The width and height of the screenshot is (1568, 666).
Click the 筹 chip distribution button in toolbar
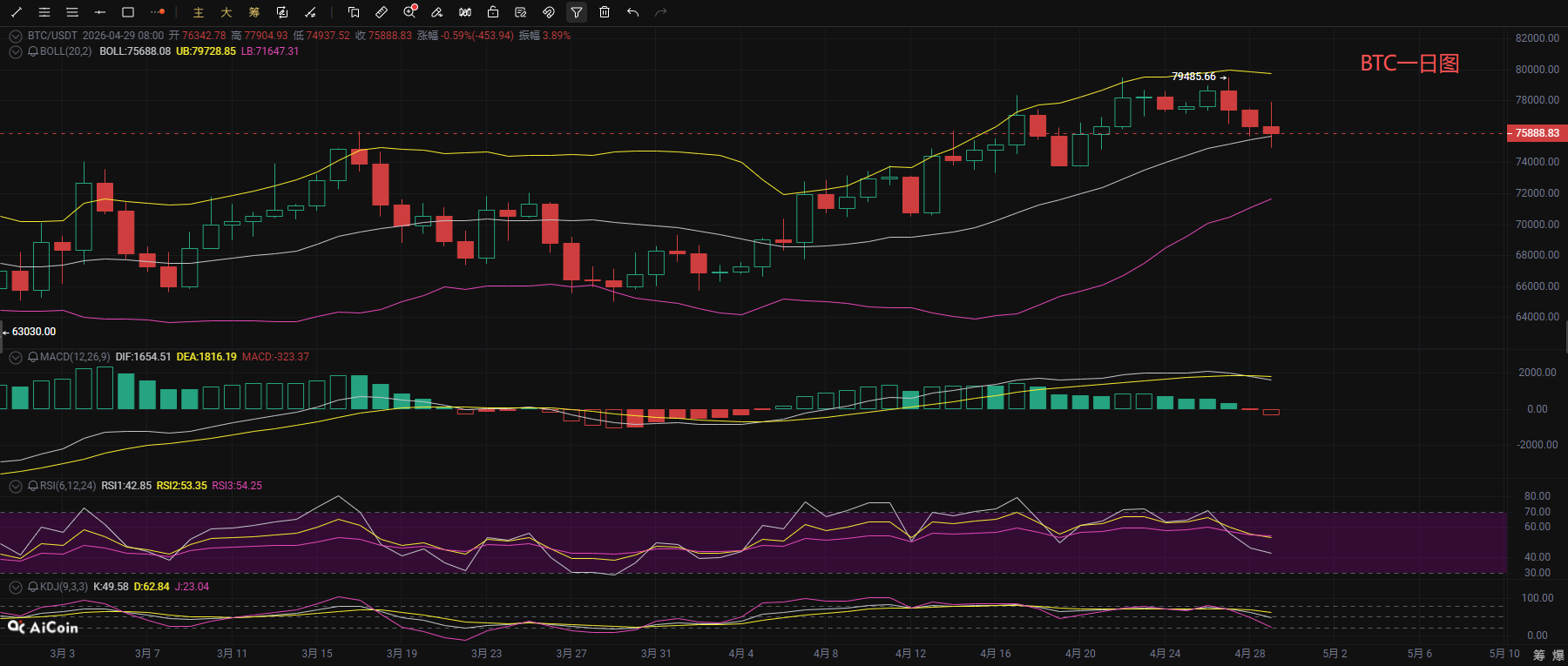tap(254, 12)
